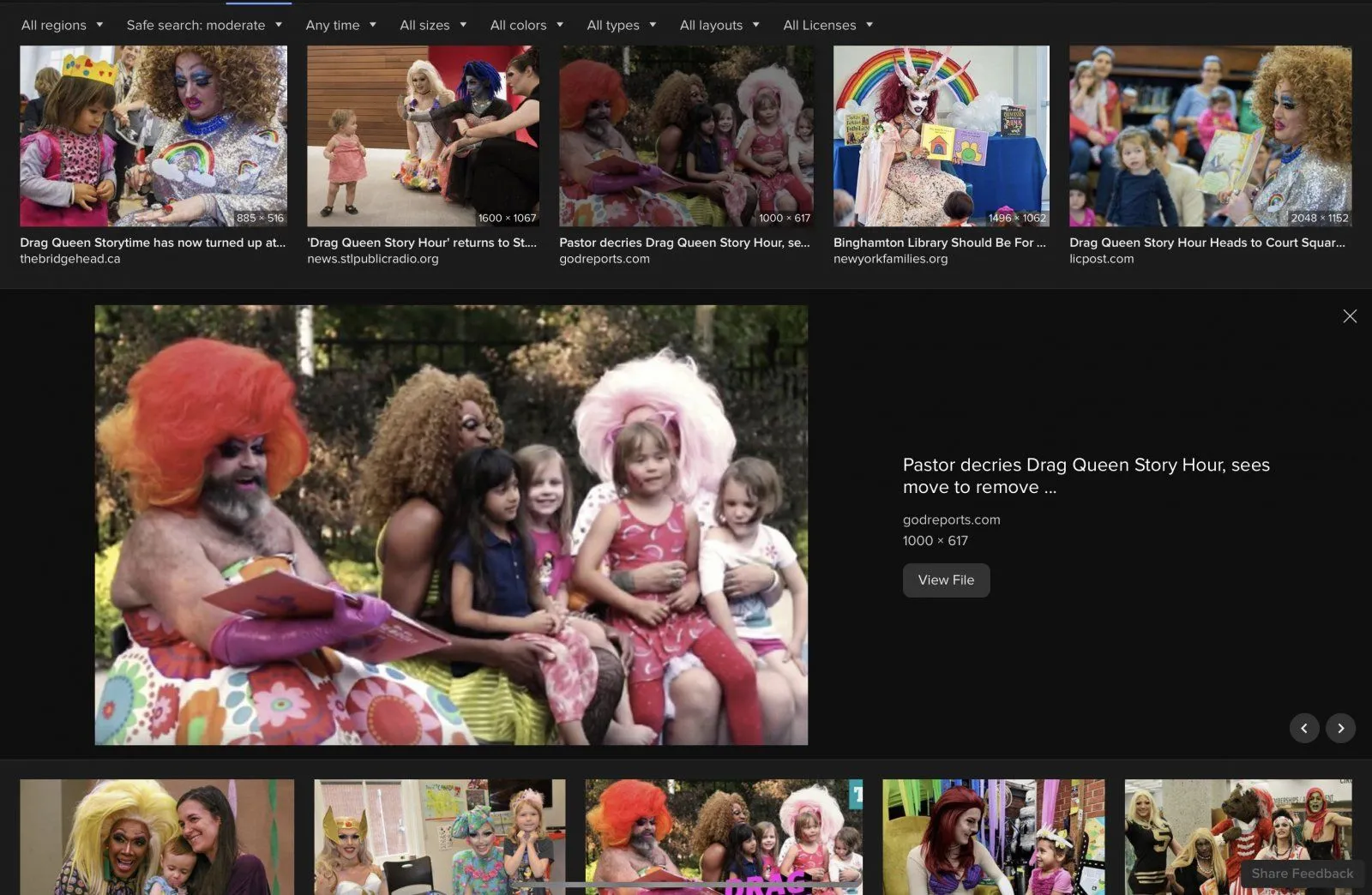Expand the All types filter
Viewport: 1372px width, 895px height.
coord(621,25)
